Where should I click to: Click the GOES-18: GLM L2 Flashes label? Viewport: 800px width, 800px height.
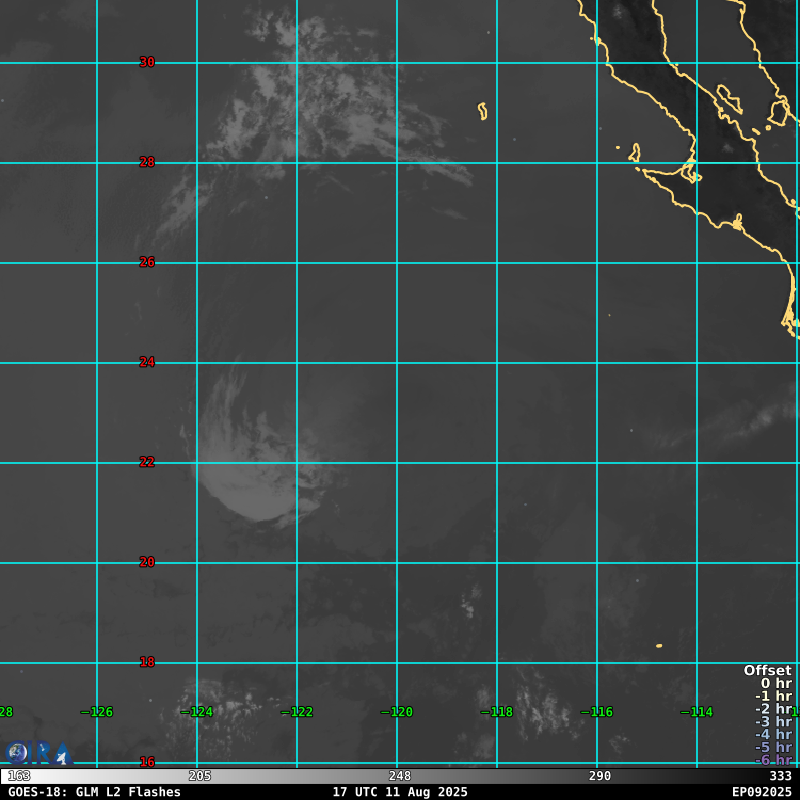tap(95, 792)
